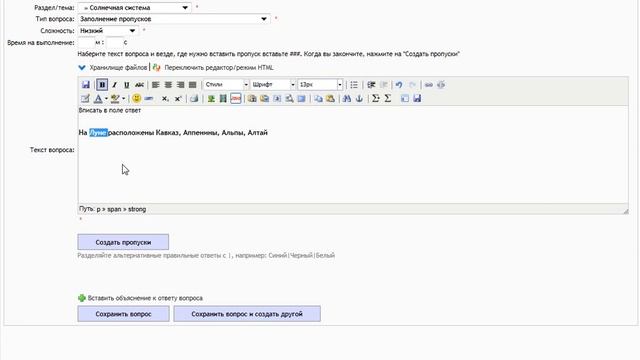Click the eraser clear formatting icon
Viewport: 640px width, 360px height.
(194, 98)
